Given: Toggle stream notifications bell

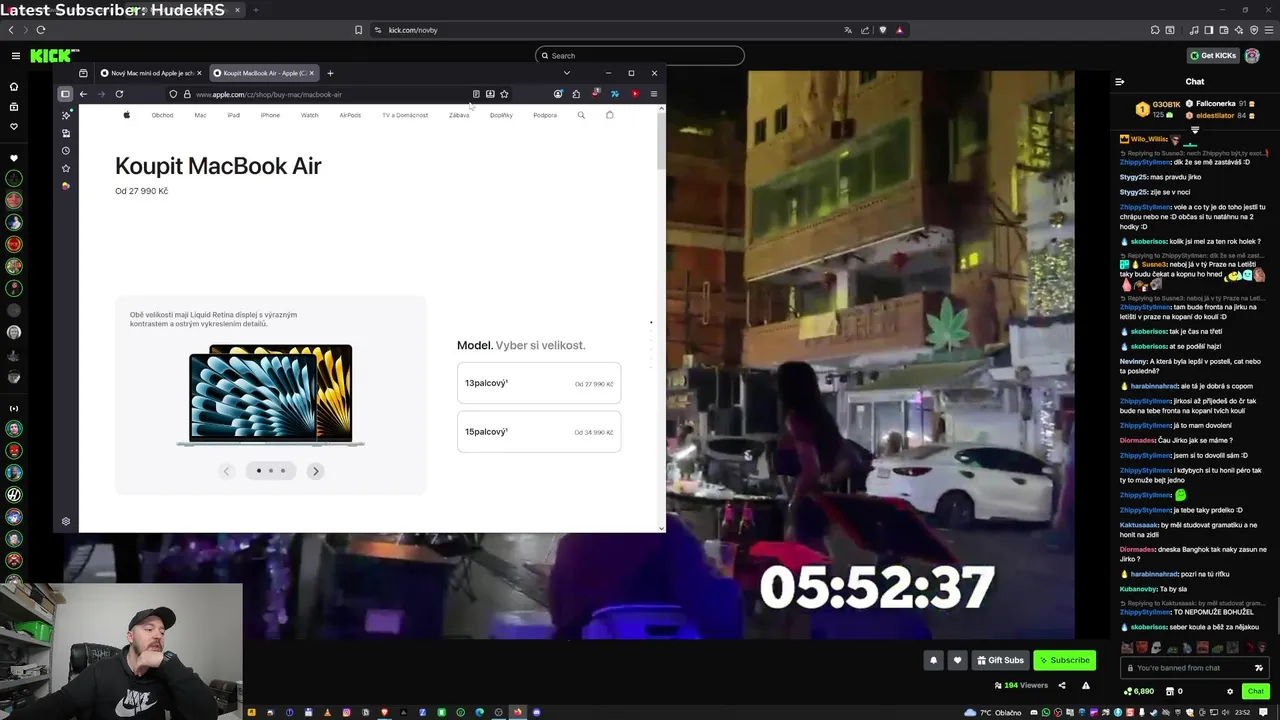Looking at the screenshot, I should 933,660.
